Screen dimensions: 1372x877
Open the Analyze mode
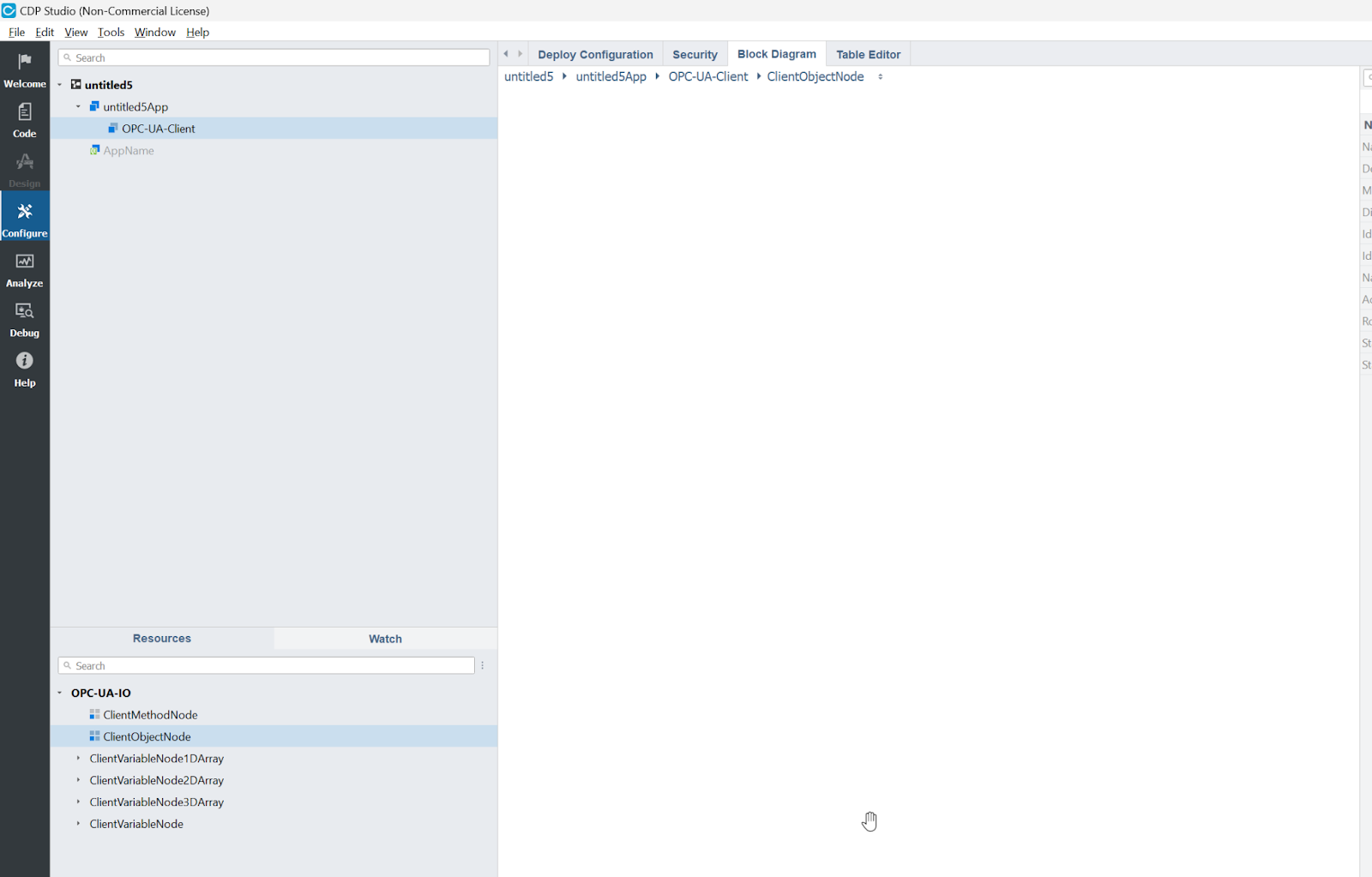25,269
